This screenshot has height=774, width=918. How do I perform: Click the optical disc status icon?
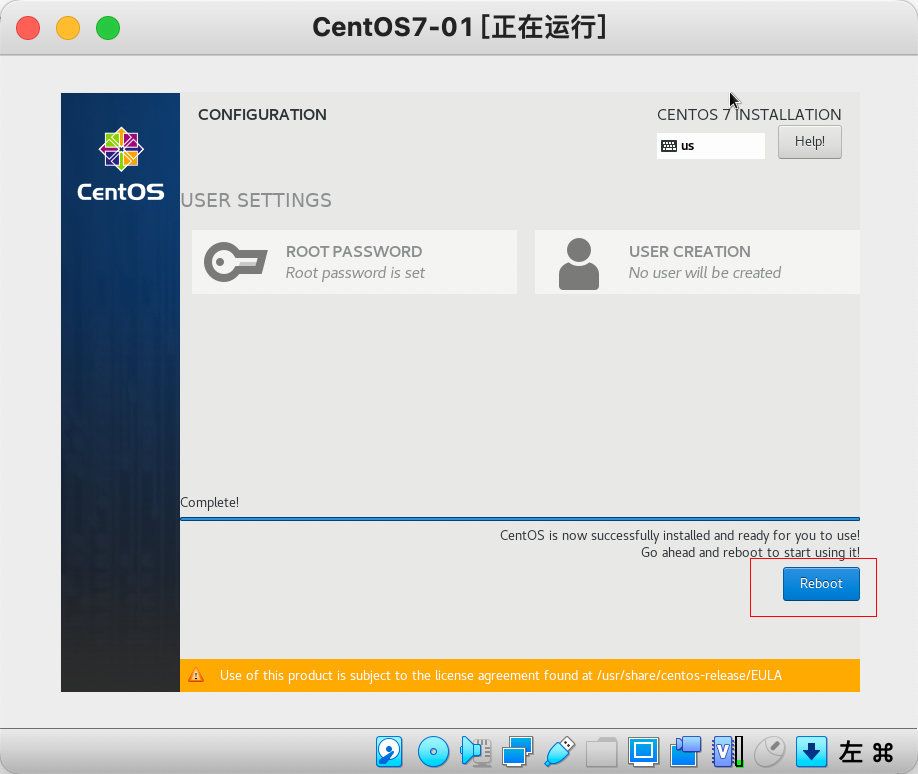pos(433,751)
